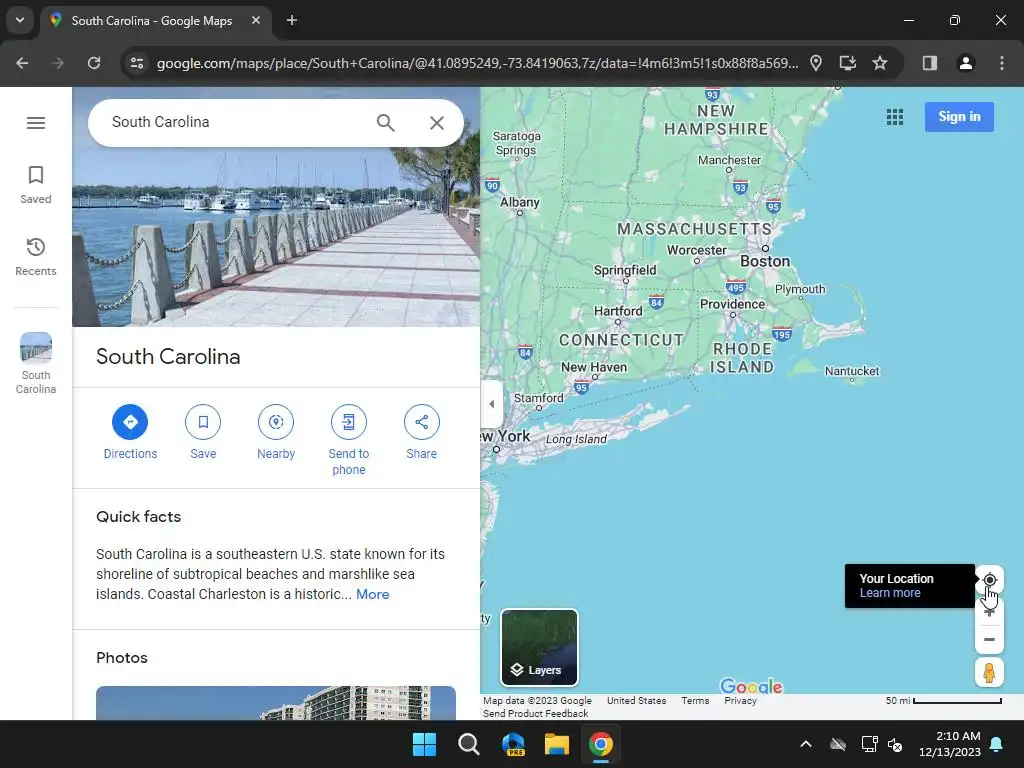
Task: Open the Saved places panel
Action: point(36,185)
